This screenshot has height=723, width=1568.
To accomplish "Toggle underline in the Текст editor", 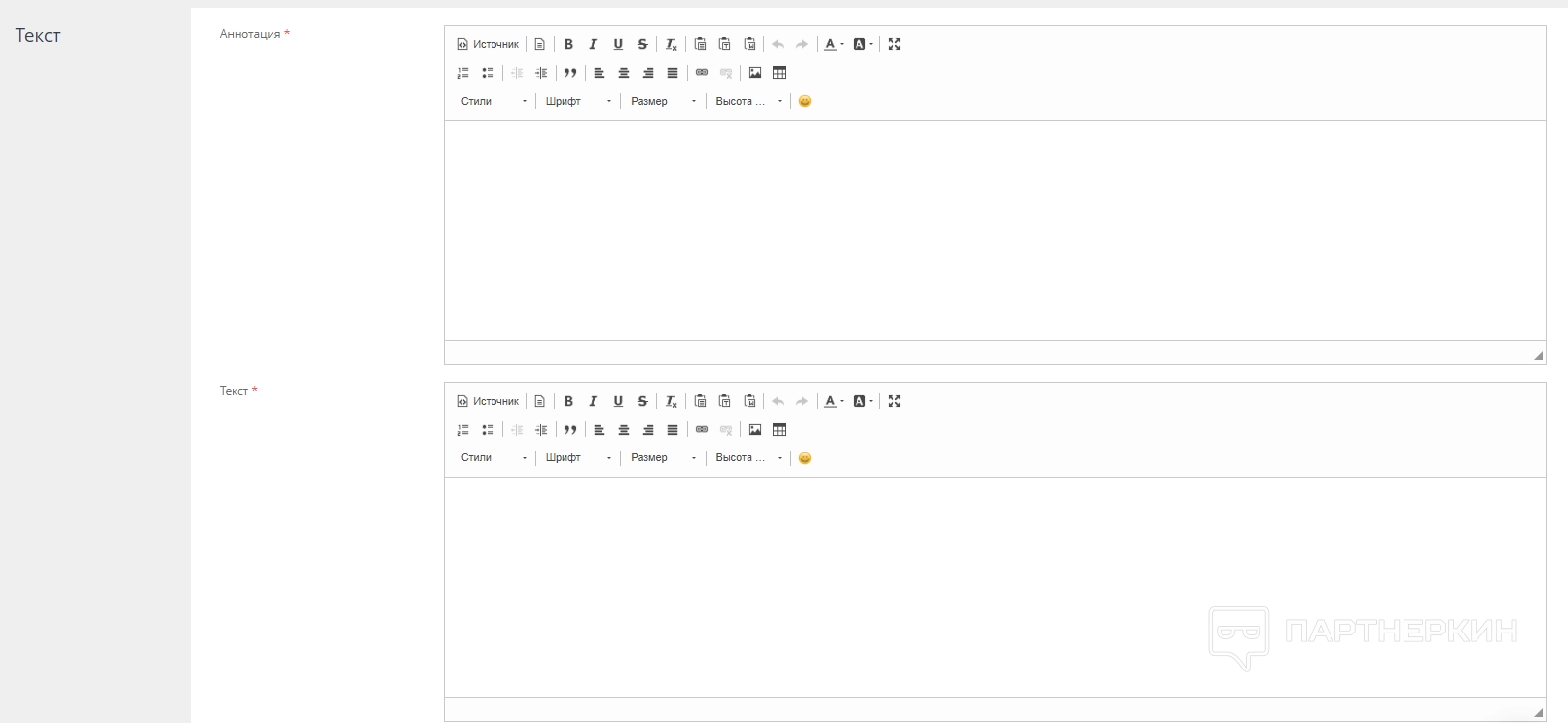I will pyautogui.click(x=618, y=401).
